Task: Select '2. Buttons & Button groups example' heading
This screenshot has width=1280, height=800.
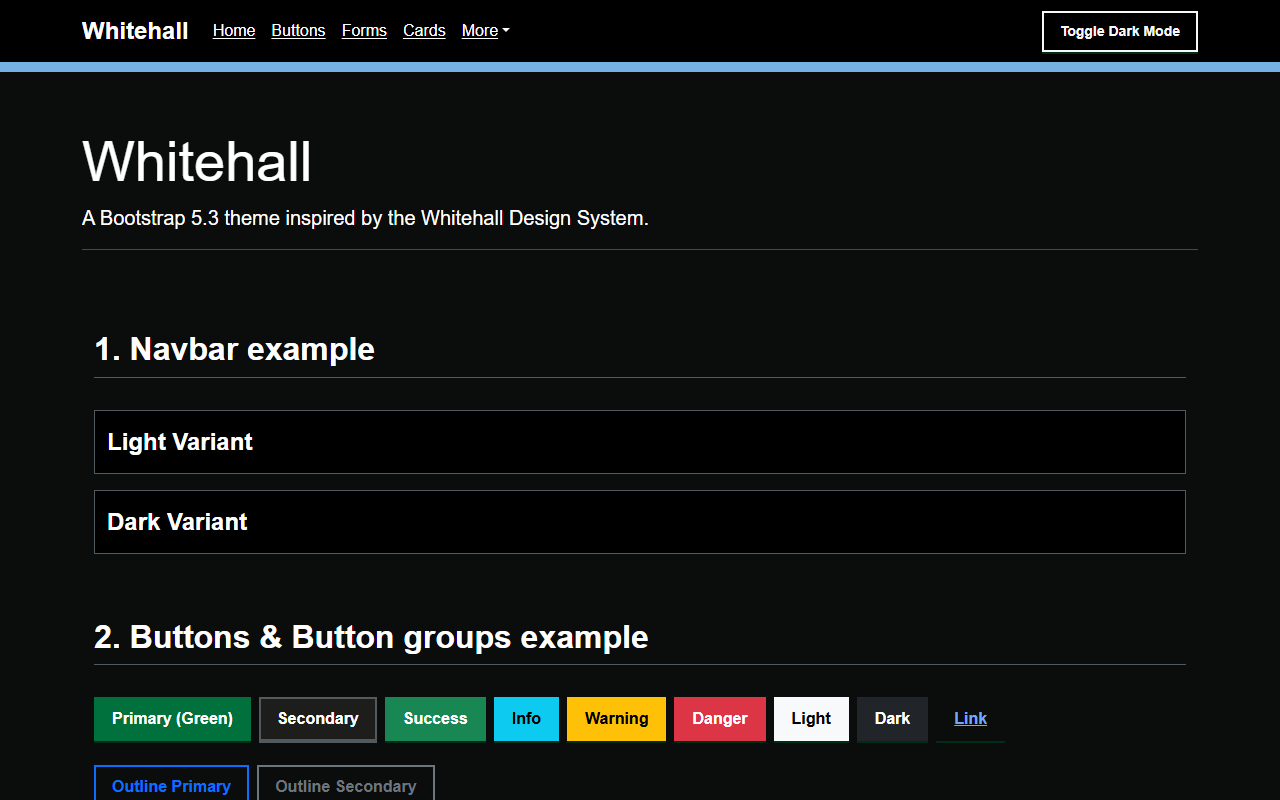Action: (x=371, y=637)
